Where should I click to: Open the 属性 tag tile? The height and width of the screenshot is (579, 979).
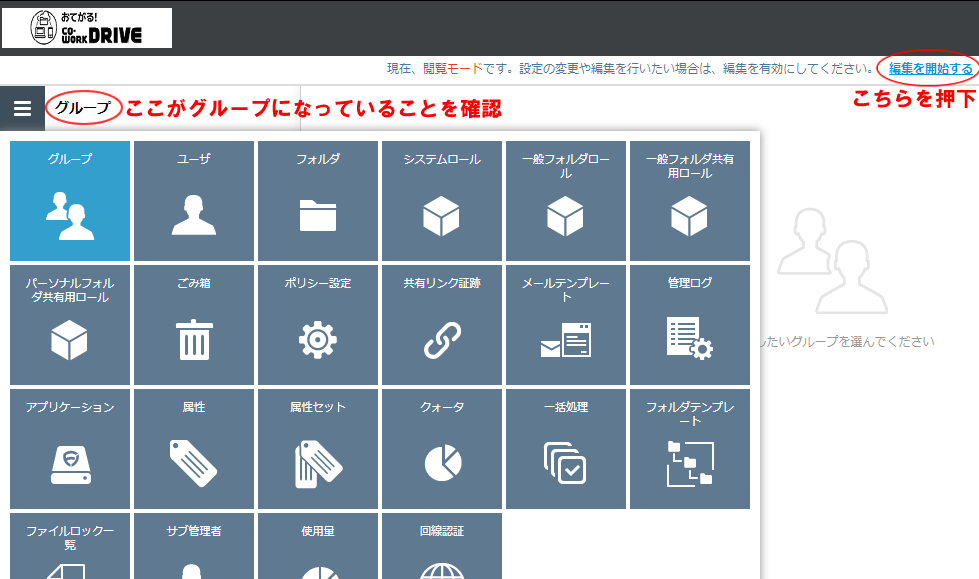pos(194,449)
